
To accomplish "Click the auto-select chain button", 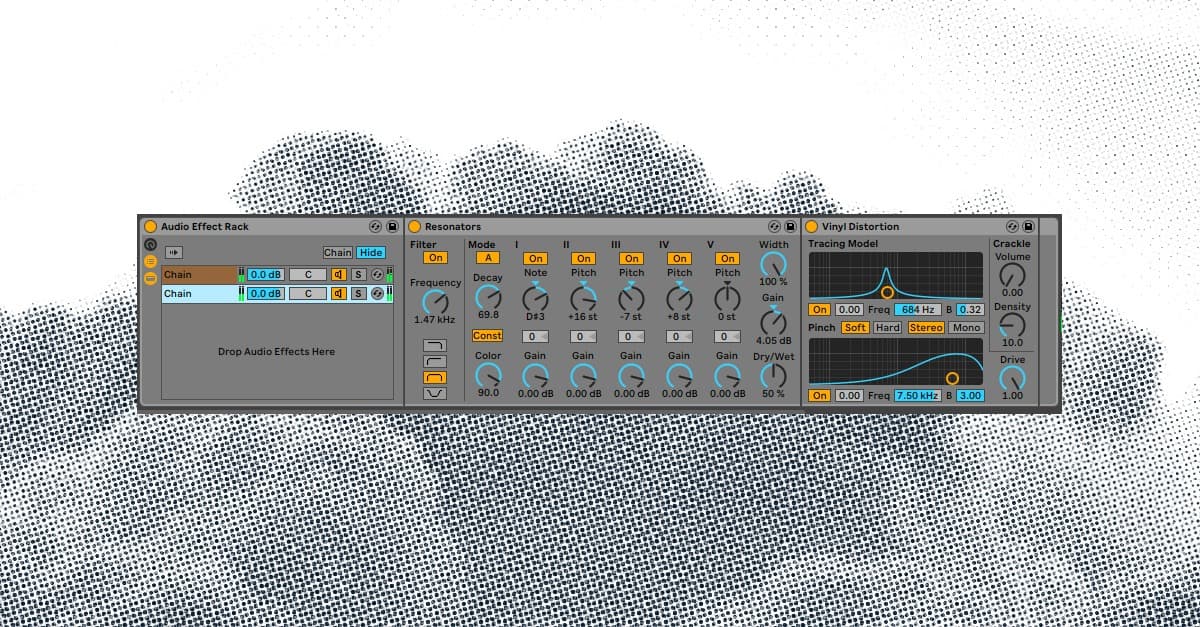I will (x=173, y=253).
